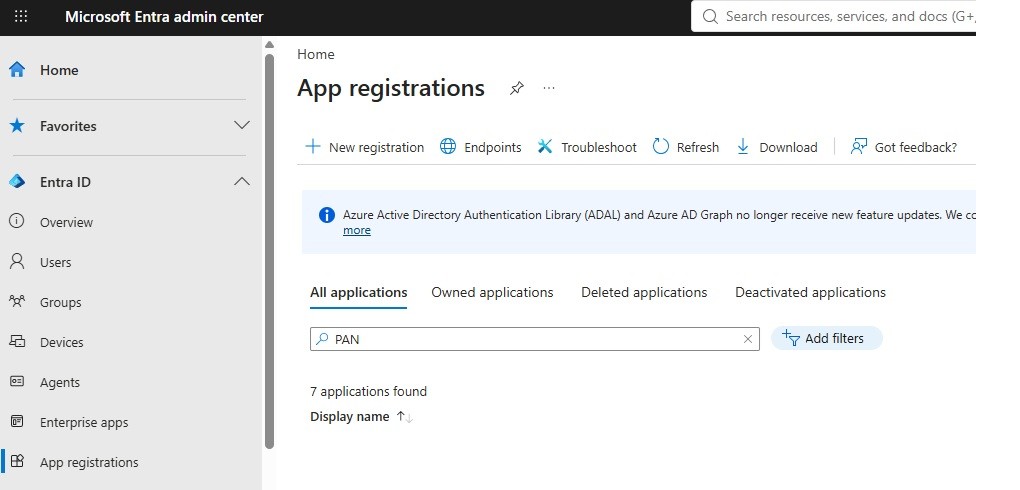Image resolution: width=1020 pixels, height=490 pixels.
Task: Sort by Display name arrows
Action: tap(405, 417)
